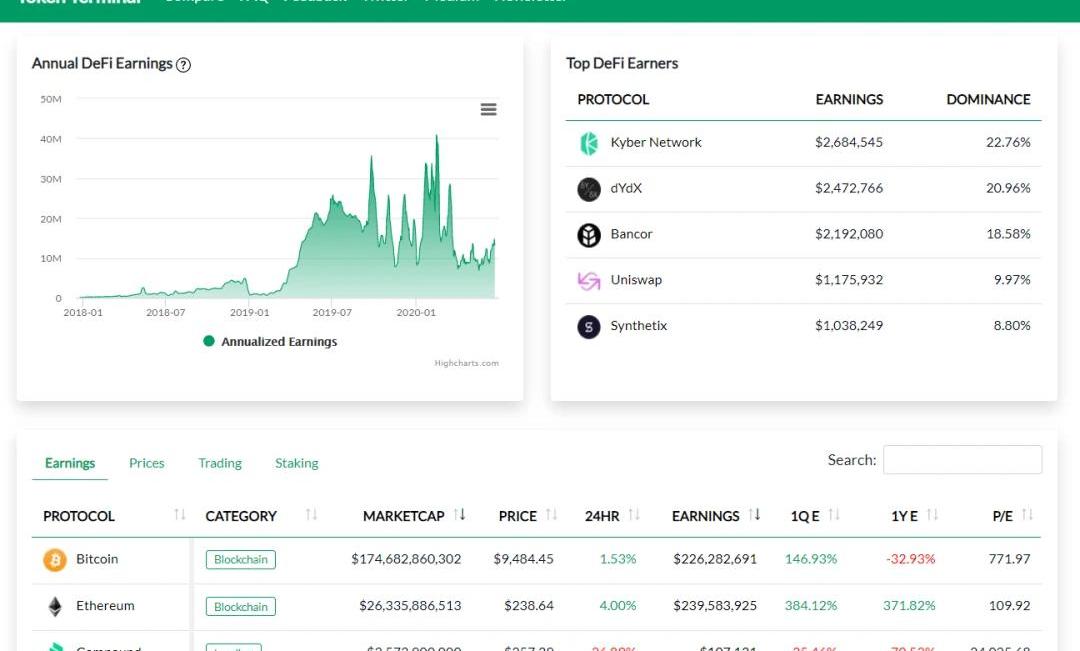Click the dYdX protocol icon
Viewport: 1080px width, 651px height.
pyautogui.click(x=589, y=189)
